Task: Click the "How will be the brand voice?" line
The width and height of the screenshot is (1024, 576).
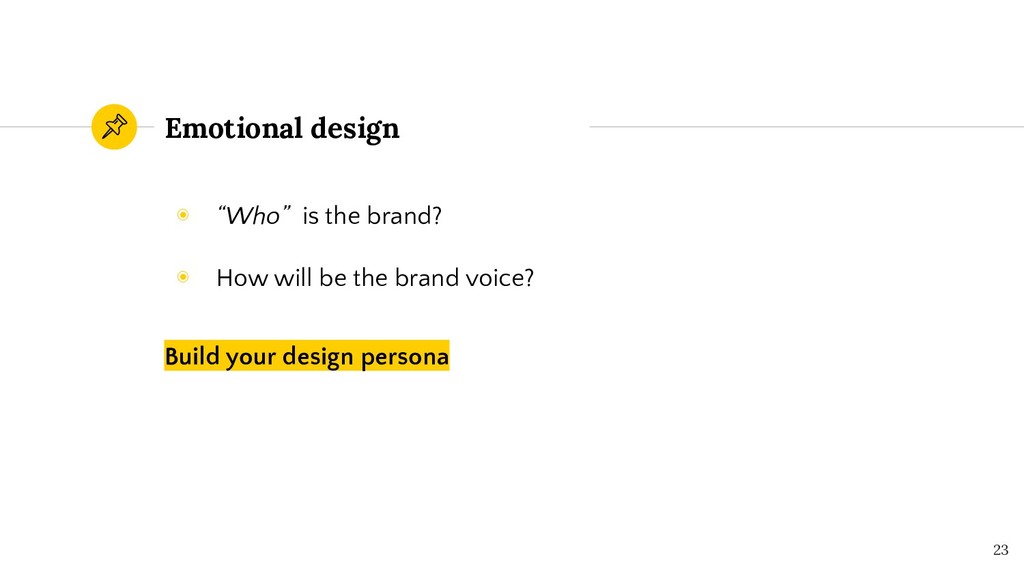Action: (375, 278)
